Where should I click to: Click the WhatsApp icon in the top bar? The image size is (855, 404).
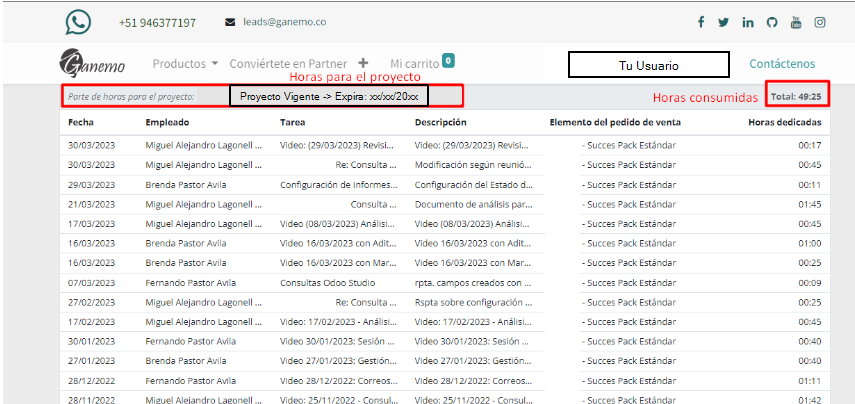[78, 22]
